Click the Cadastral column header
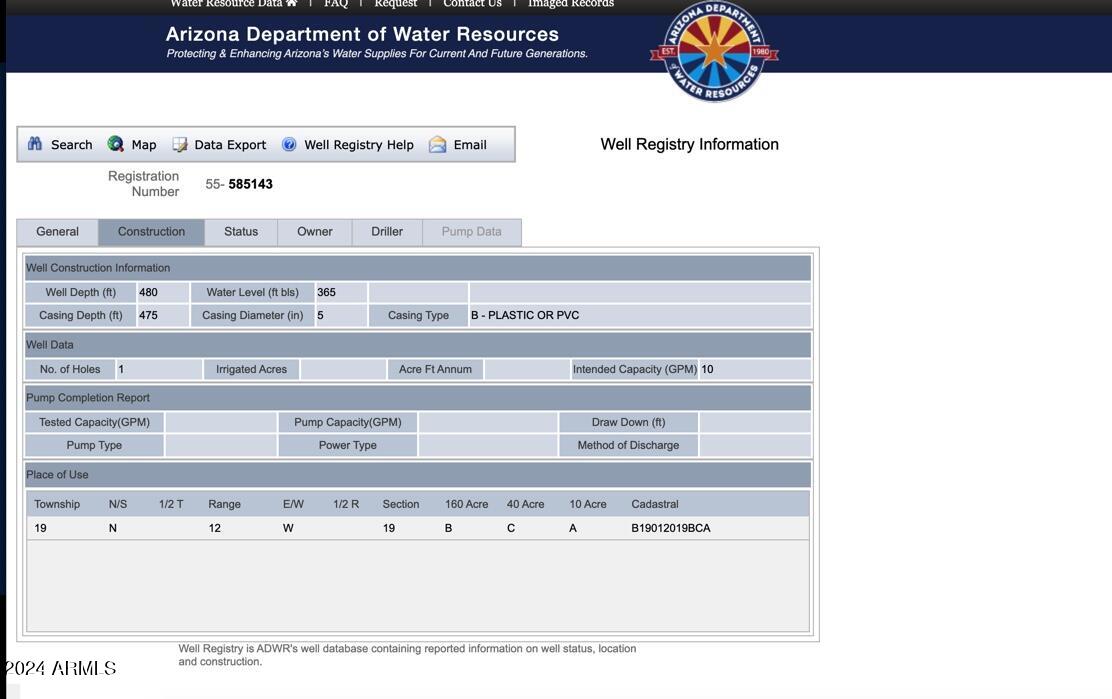The width and height of the screenshot is (1112, 699). pyautogui.click(x=655, y=504)
